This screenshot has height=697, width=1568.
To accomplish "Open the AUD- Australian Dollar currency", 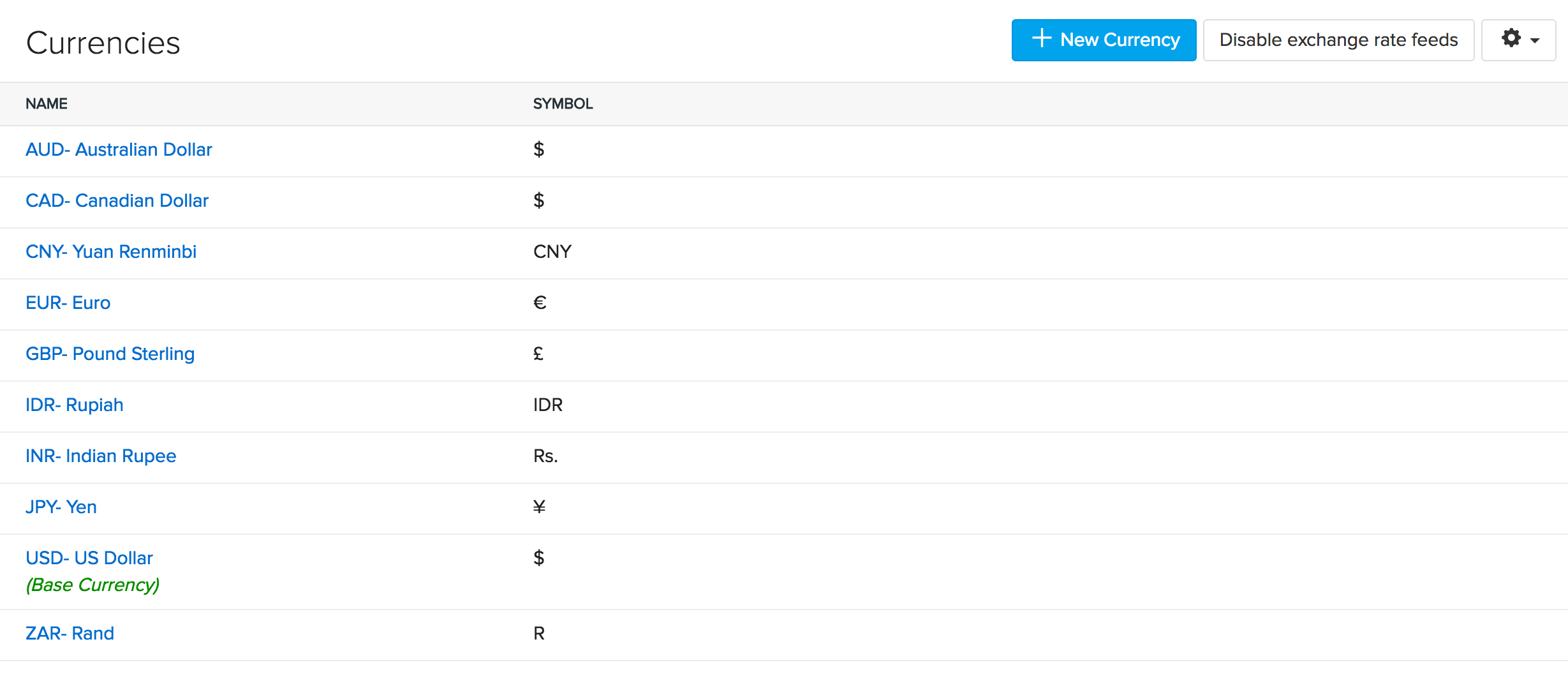I will click(x=119, y=149).
